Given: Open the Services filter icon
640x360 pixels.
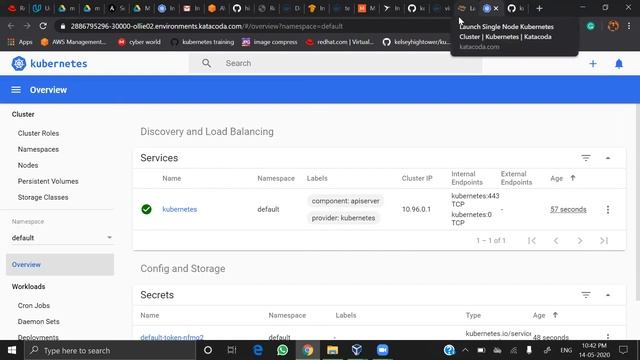Looking at the screenshot, I should [586, 158].
